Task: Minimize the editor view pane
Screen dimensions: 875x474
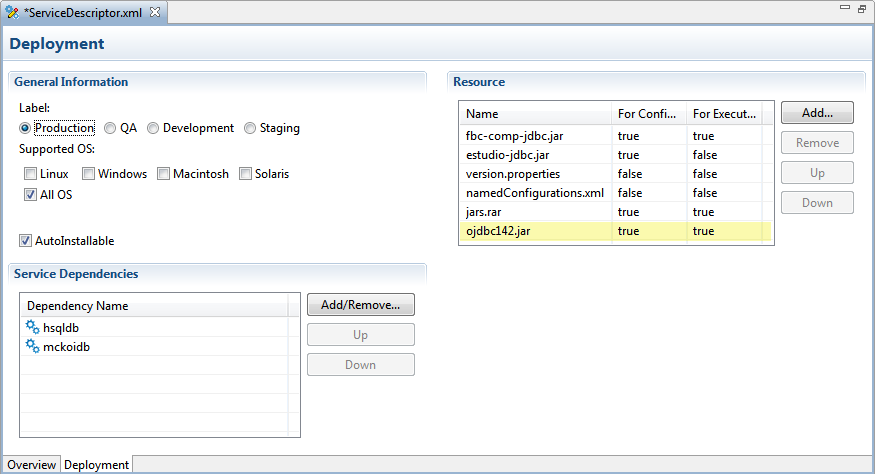Action: [x=844, y=8]
